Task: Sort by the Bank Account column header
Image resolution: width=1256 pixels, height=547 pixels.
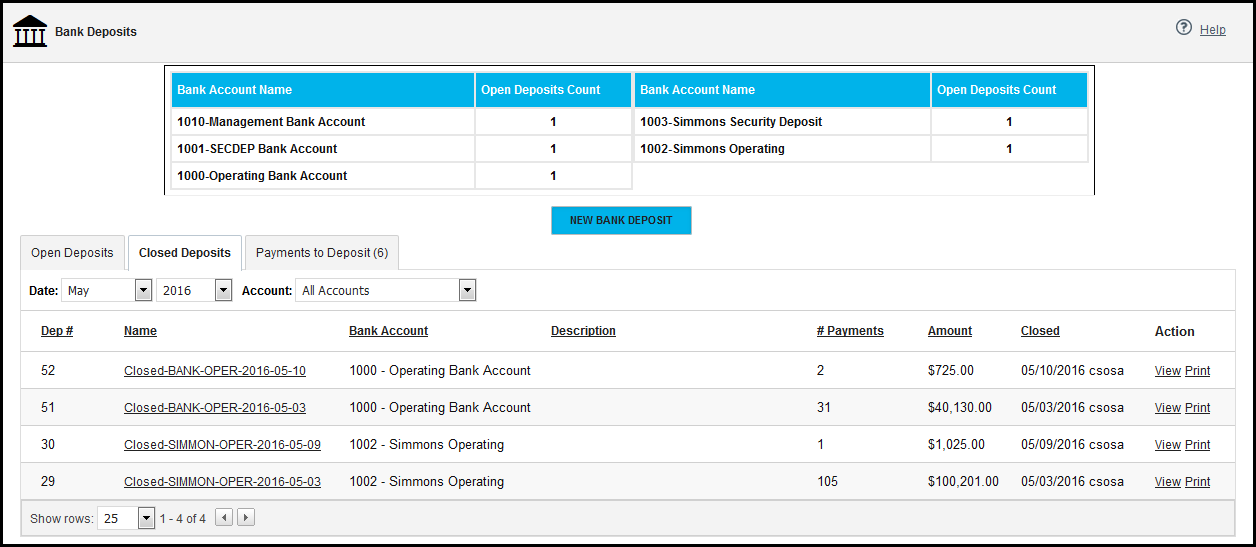Action: coord(388,331)
